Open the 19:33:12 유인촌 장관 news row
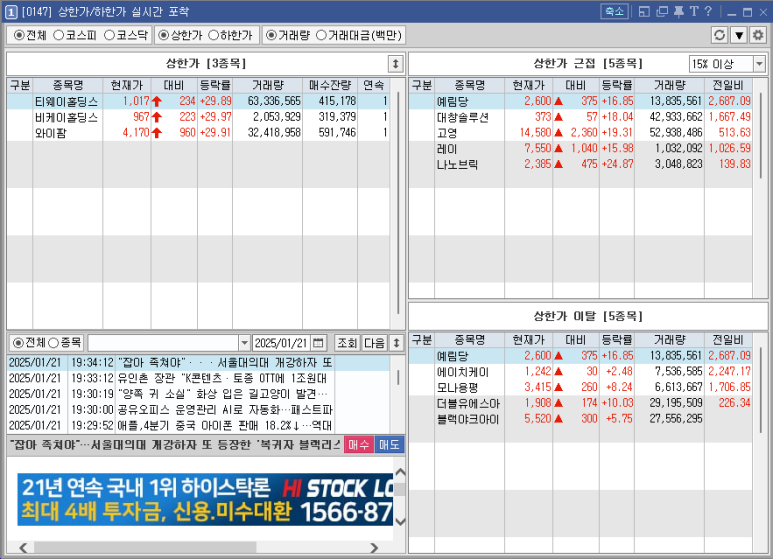Image resolution: width=773 pixels, height=559 pixels. click(198, 378)
